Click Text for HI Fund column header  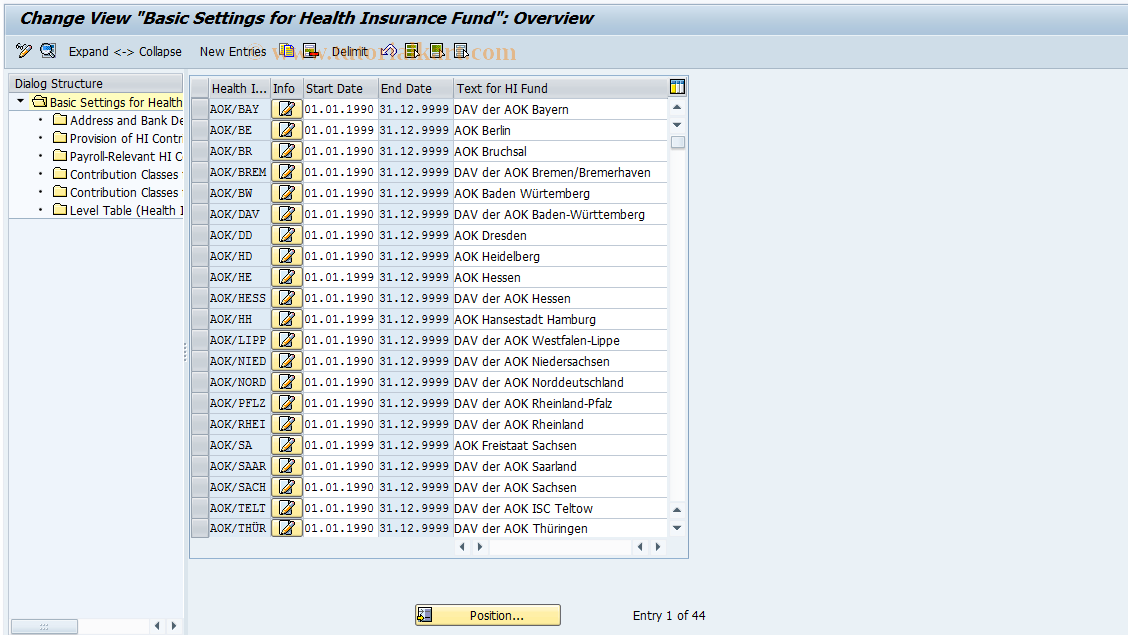560,88
